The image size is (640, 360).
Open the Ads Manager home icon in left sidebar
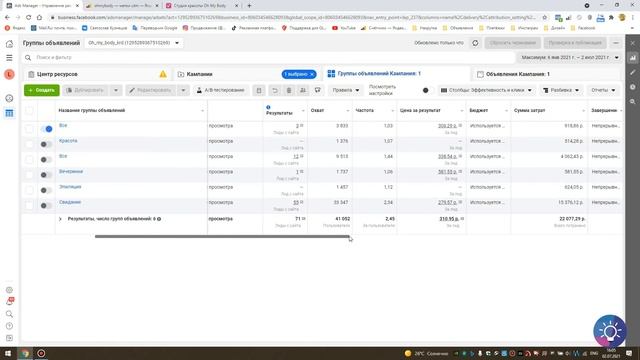[9, 44]
